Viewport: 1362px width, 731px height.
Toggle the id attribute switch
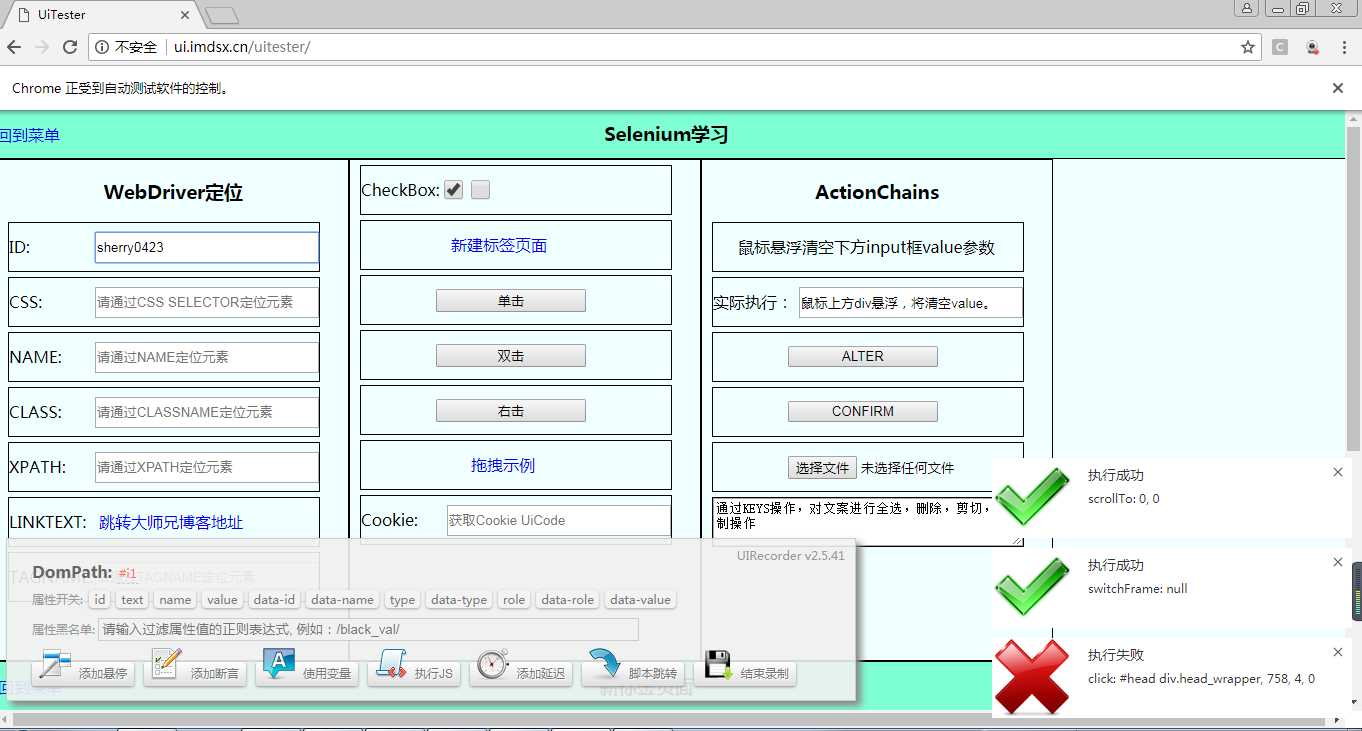(x=99, y=600)
